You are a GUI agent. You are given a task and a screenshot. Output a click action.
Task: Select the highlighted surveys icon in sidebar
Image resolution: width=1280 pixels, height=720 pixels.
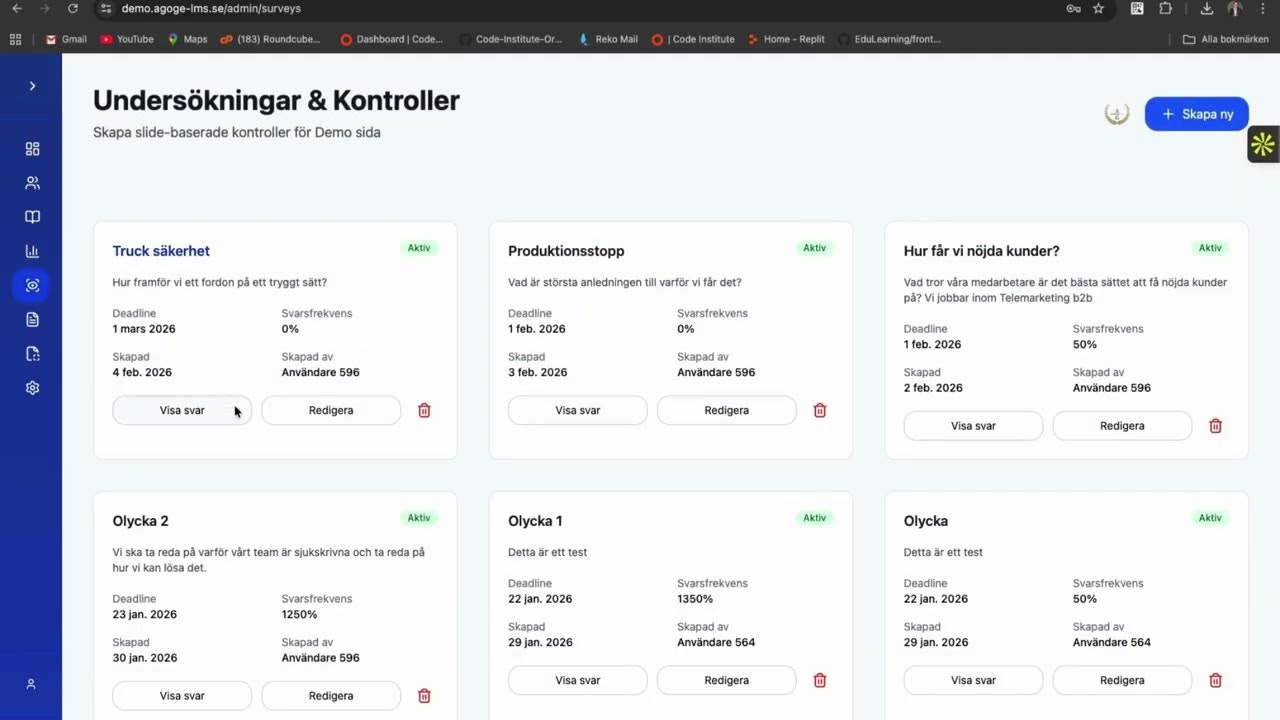pyautogui.click(x=32, y=285)
